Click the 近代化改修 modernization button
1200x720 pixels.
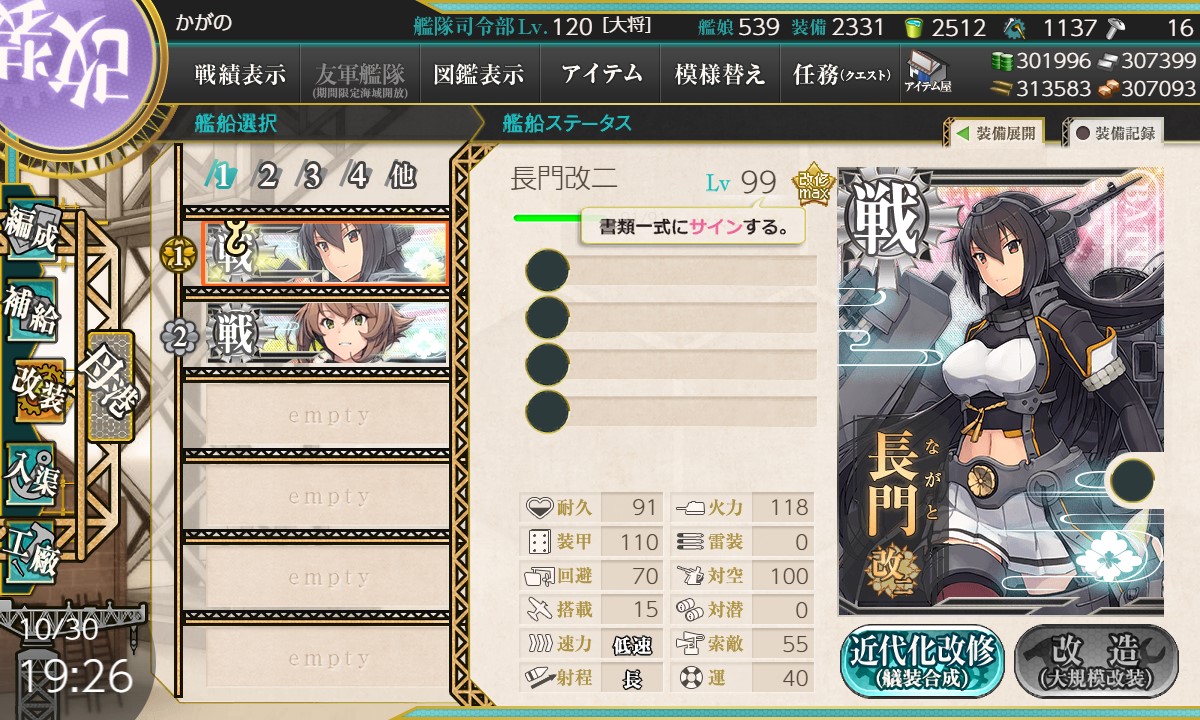coord(921,661)
